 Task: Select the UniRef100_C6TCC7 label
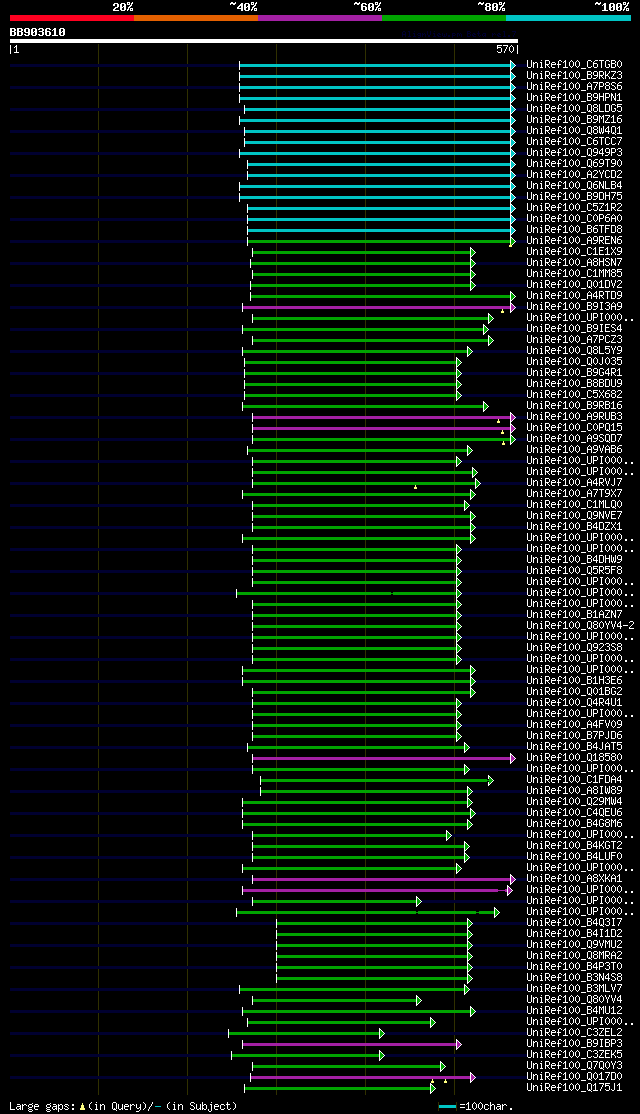575,141
